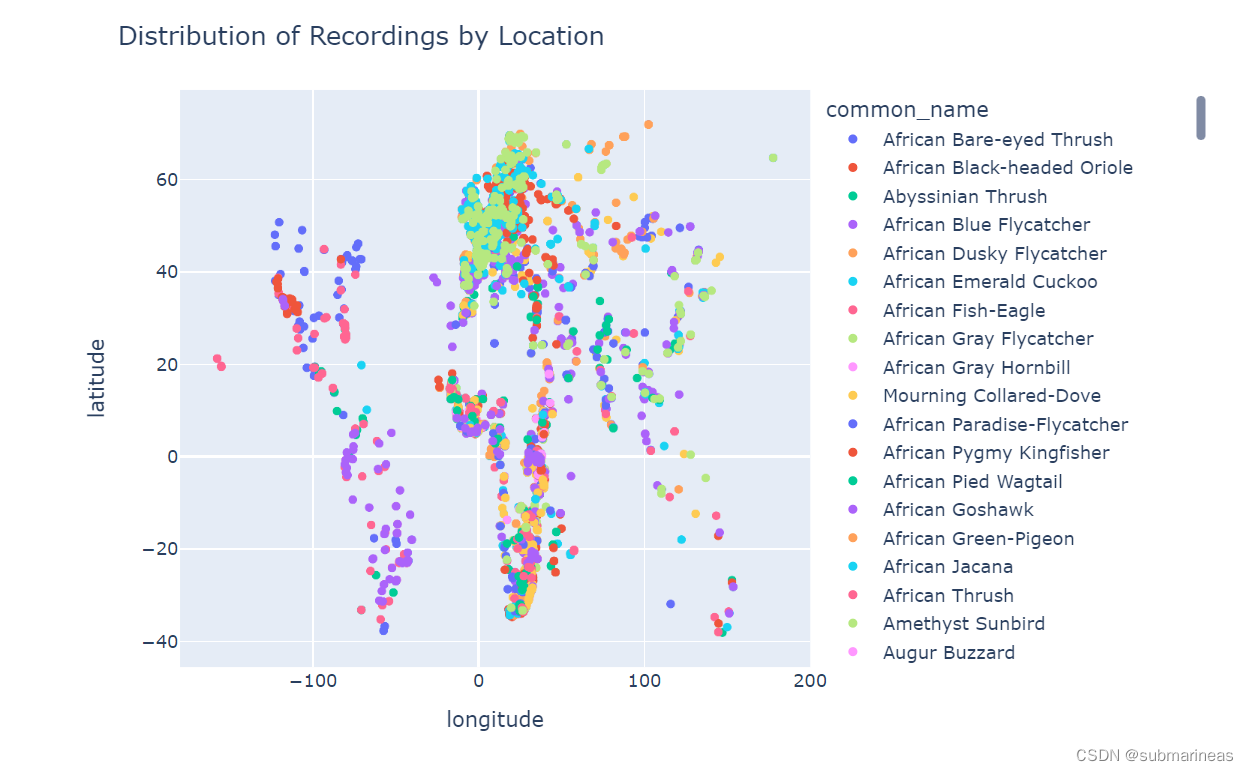Click the x-axis tick label −100
The width and height of the screenshot is (1249, 771).
pyautogui.click(x=313, y=681)
